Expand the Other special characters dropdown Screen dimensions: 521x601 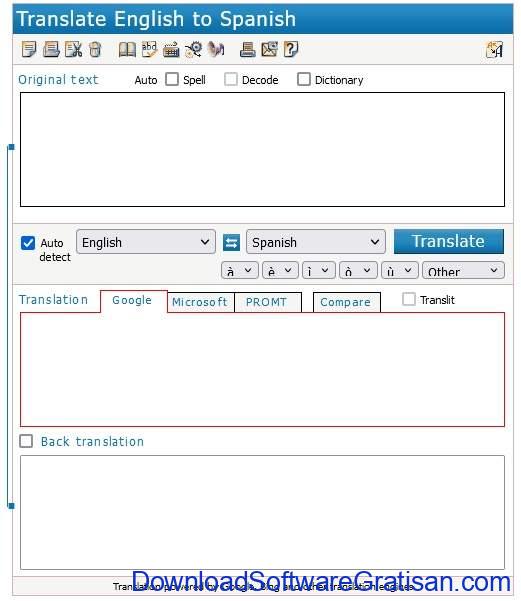coord(463,271)
